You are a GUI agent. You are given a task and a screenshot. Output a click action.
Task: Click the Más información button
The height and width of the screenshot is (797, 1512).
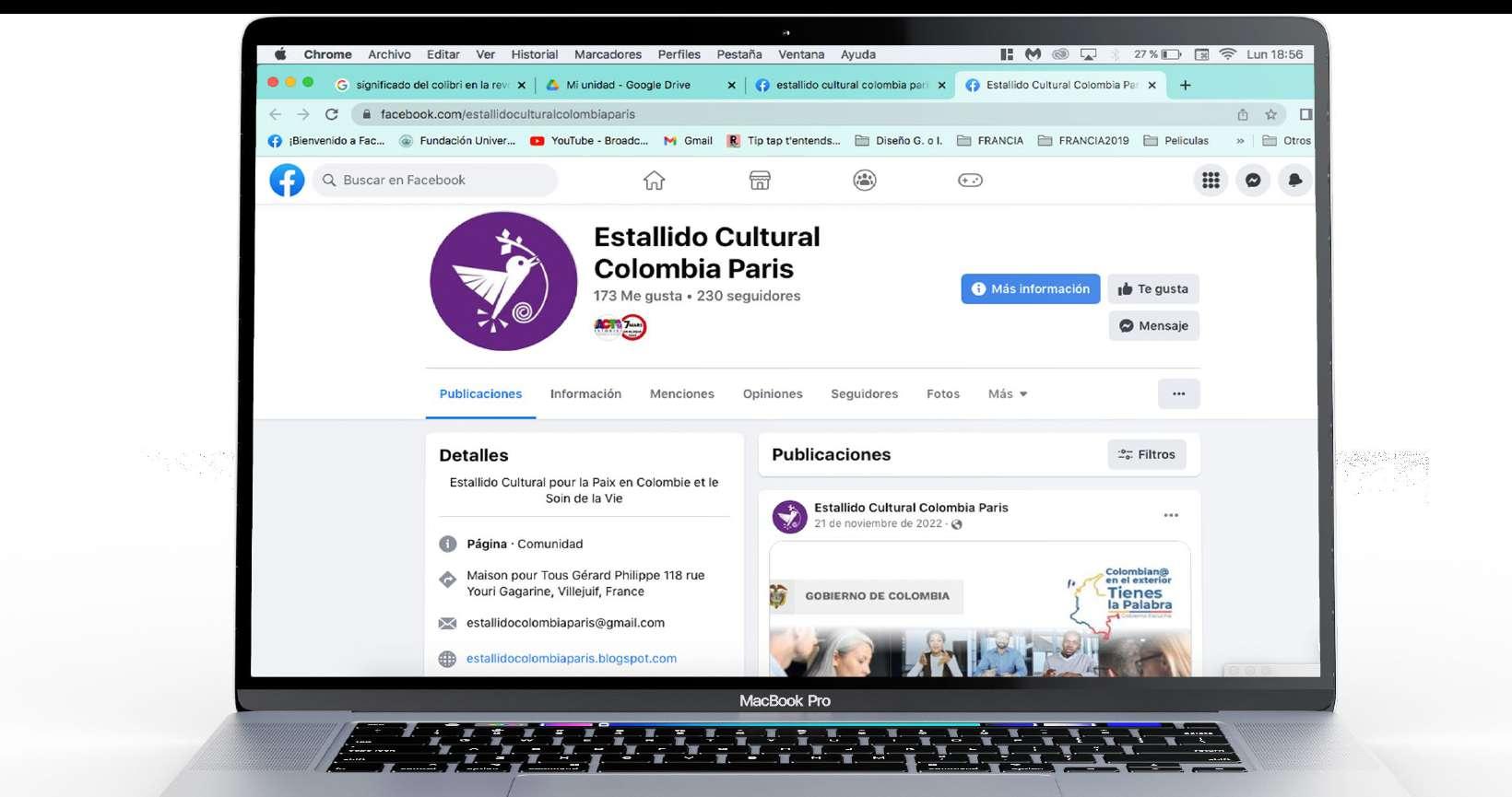pyautogui.click(x=1031, y=288)
